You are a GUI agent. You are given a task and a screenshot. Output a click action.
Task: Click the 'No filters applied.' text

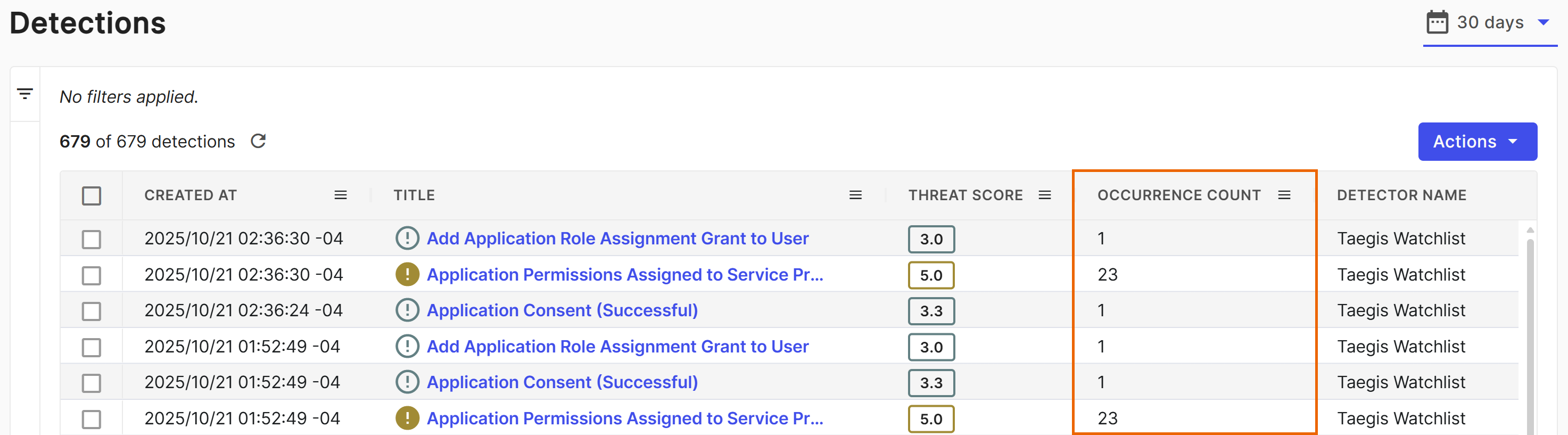pyautogui.click(x=129, y=97)
